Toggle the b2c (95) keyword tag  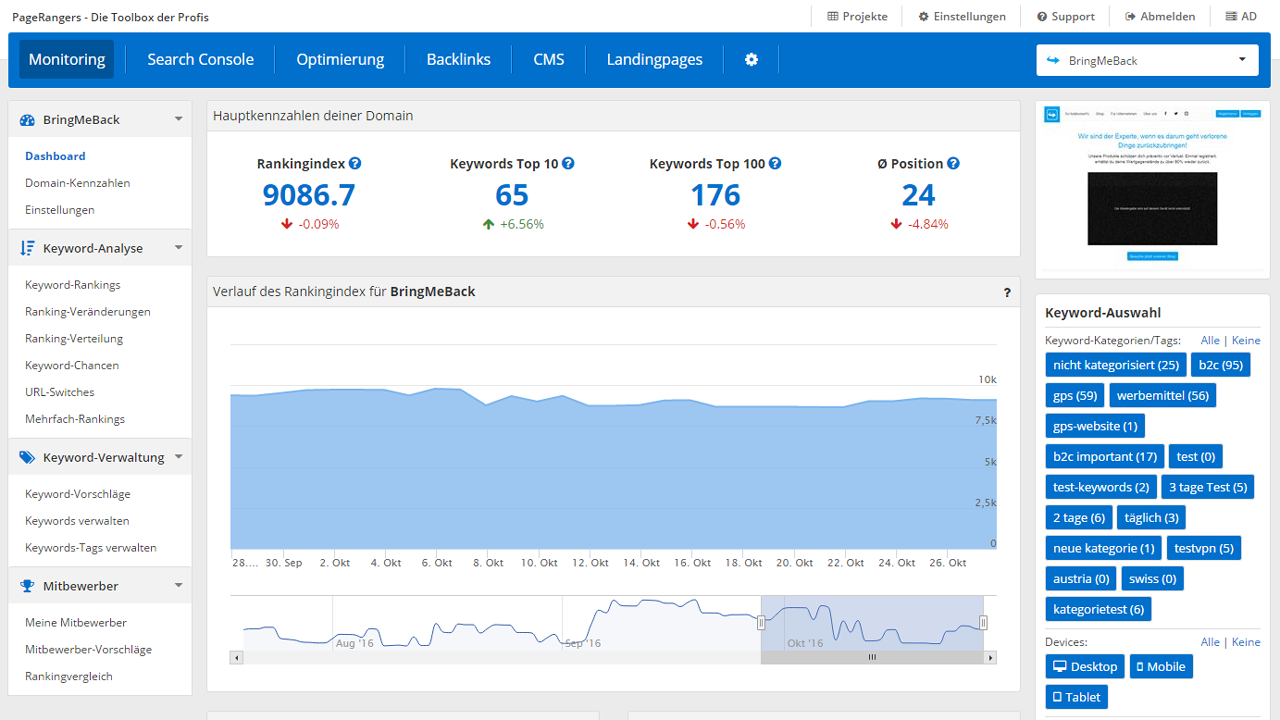coord(1220,365)
